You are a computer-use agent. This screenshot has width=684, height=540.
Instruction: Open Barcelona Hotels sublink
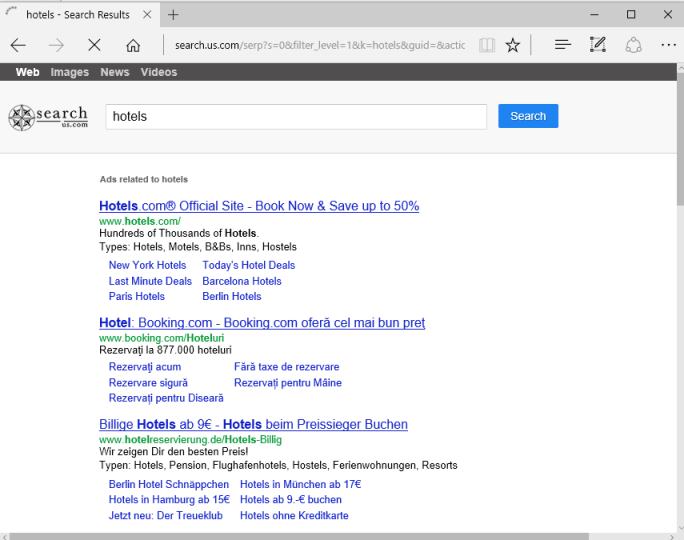click(x=242, y=281)
